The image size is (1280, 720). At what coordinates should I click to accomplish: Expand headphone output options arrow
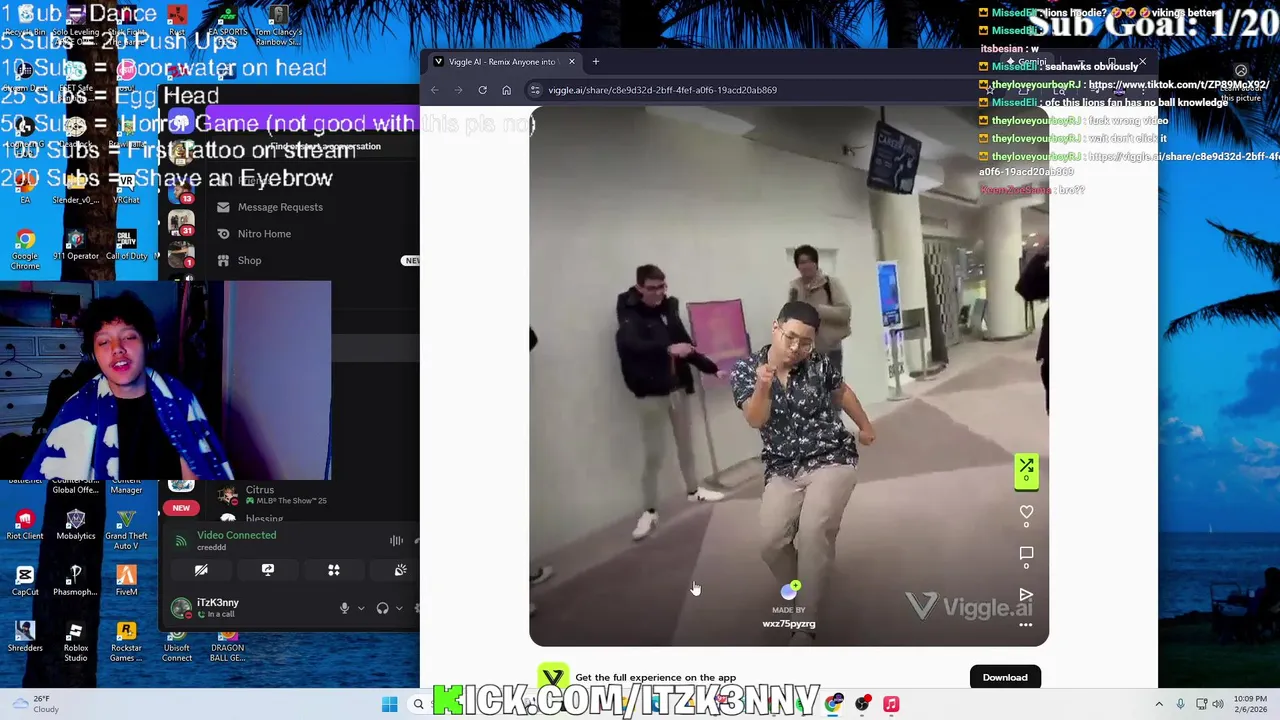[x=399, y=608]
